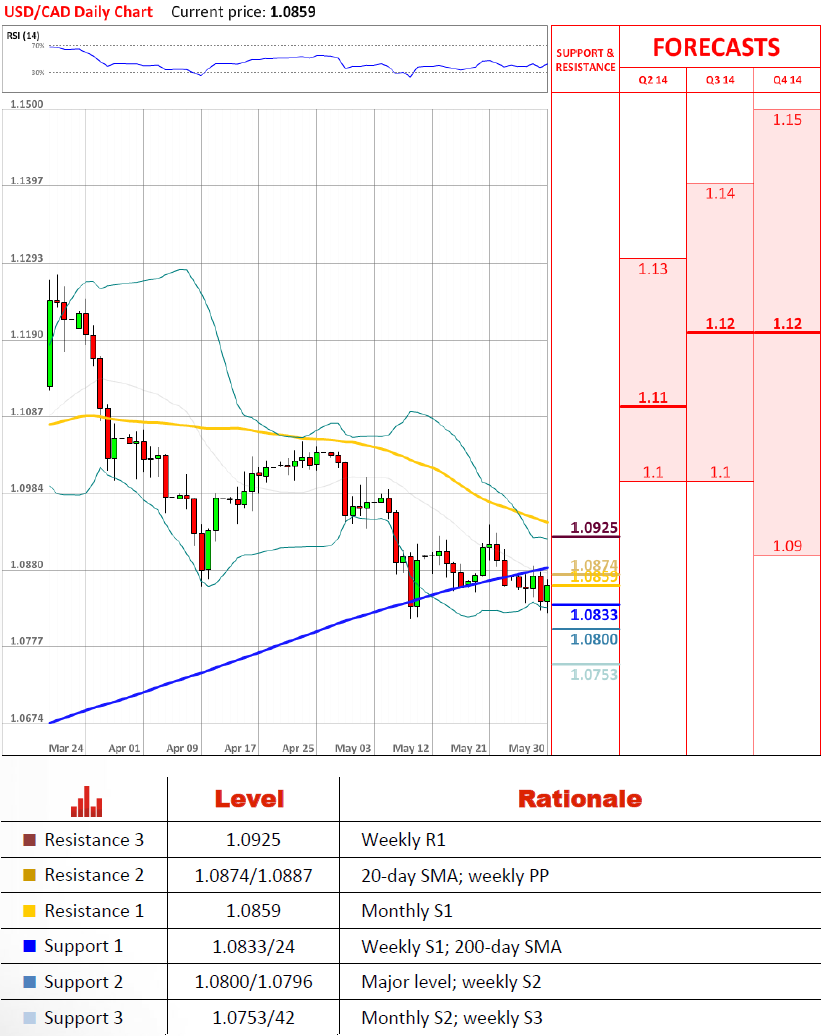Image resolution: width=822 pixels, height=1036 pixels.
Task: Select the 'USD/CAD Daily Chart' title
Action: (x=79, y=12)
